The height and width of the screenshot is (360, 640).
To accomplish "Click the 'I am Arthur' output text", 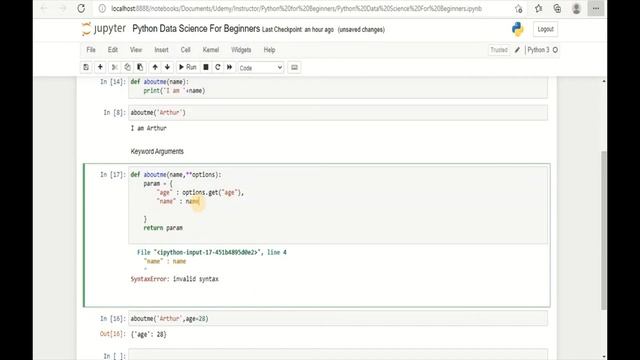I will [149, 128].
